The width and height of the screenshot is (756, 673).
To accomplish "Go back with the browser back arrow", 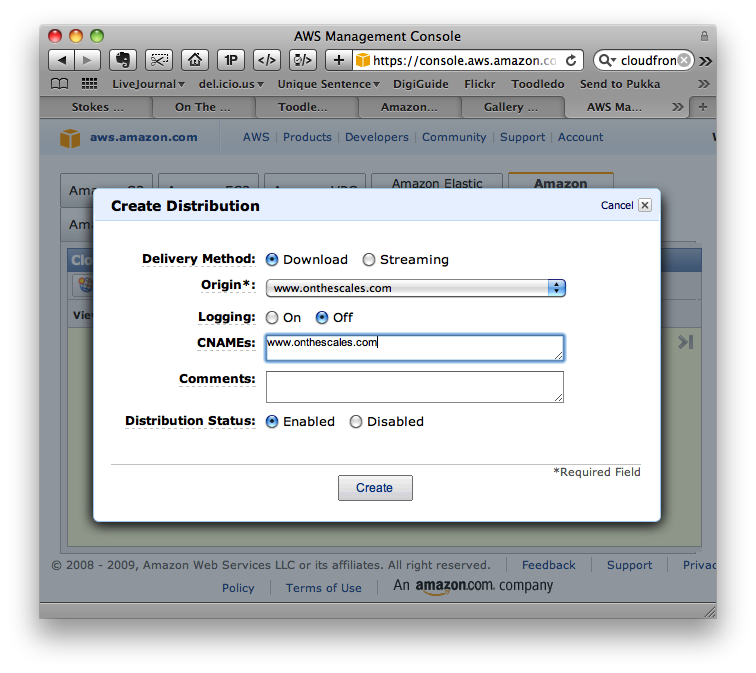I will pos(62,60).
